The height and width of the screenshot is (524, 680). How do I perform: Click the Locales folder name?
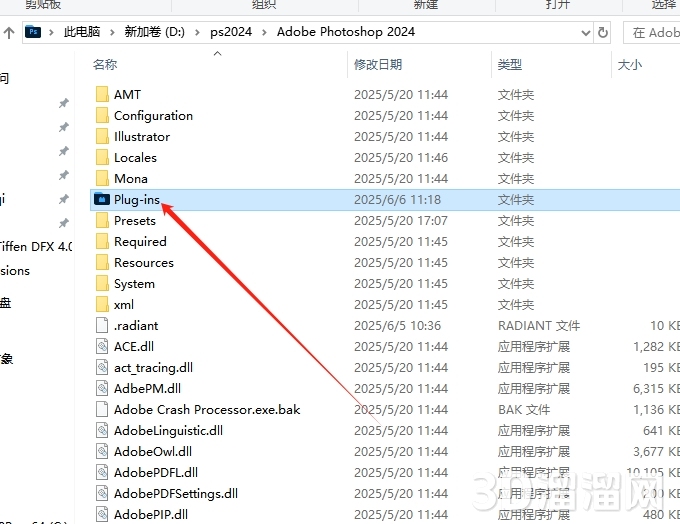point(135,157)
